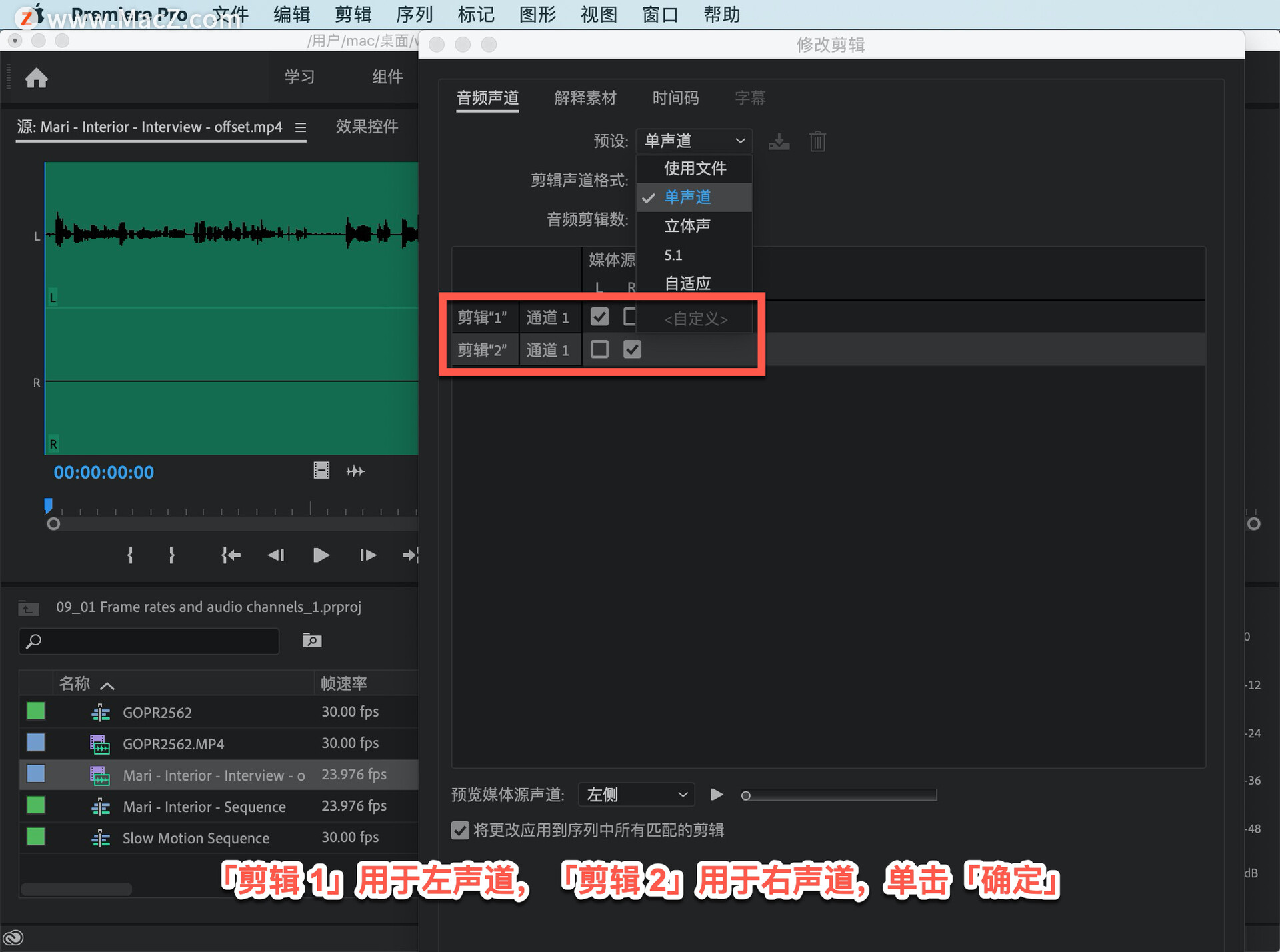Open the 序列 menu in the menu bar
Viewport: 1280px width, 952px height.
click(x=414, y=14)
